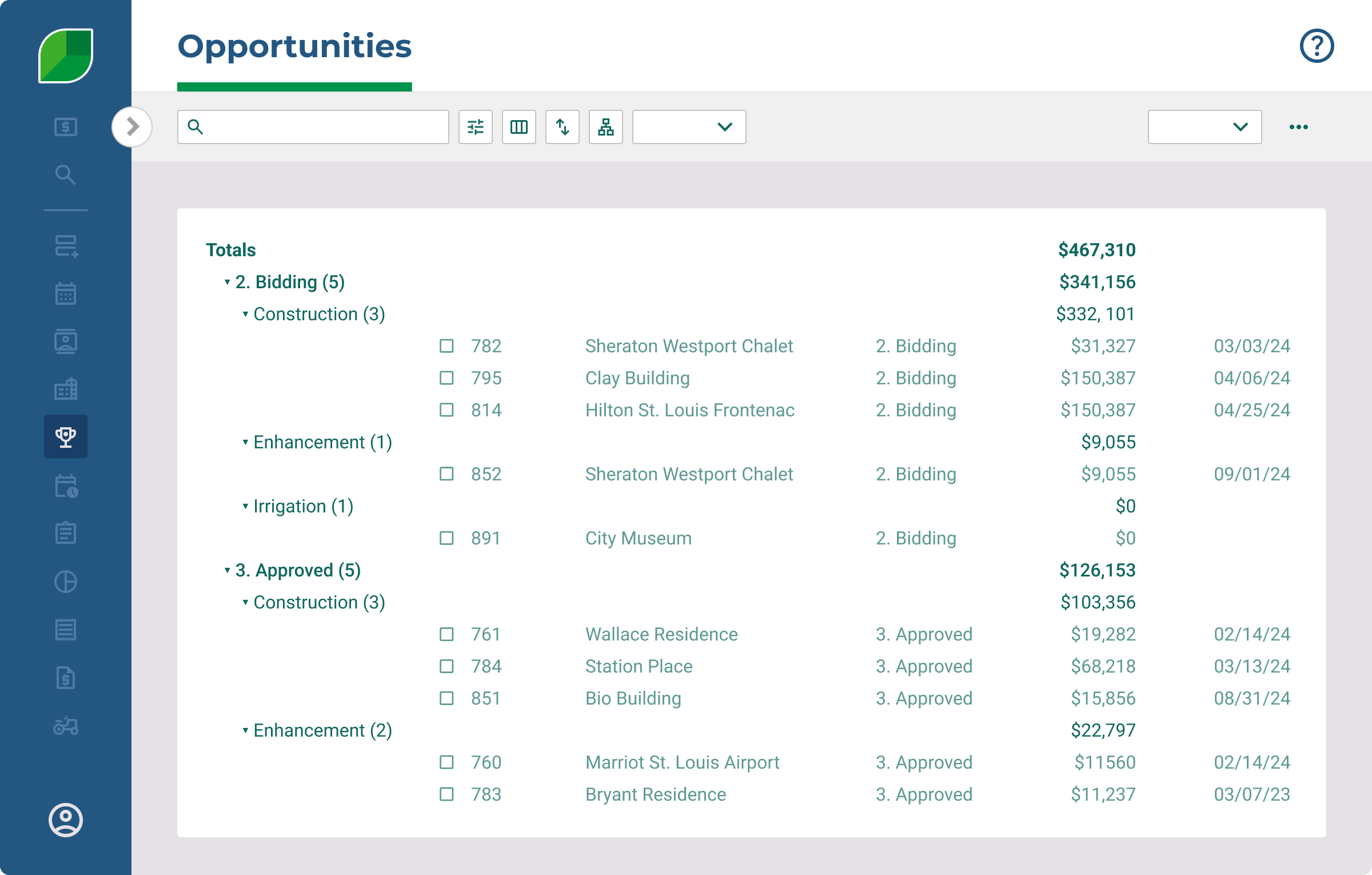Tick the checkbox for opportunity 852
The height and width of the screenshot is (875, 1372).
click(446, 474)
